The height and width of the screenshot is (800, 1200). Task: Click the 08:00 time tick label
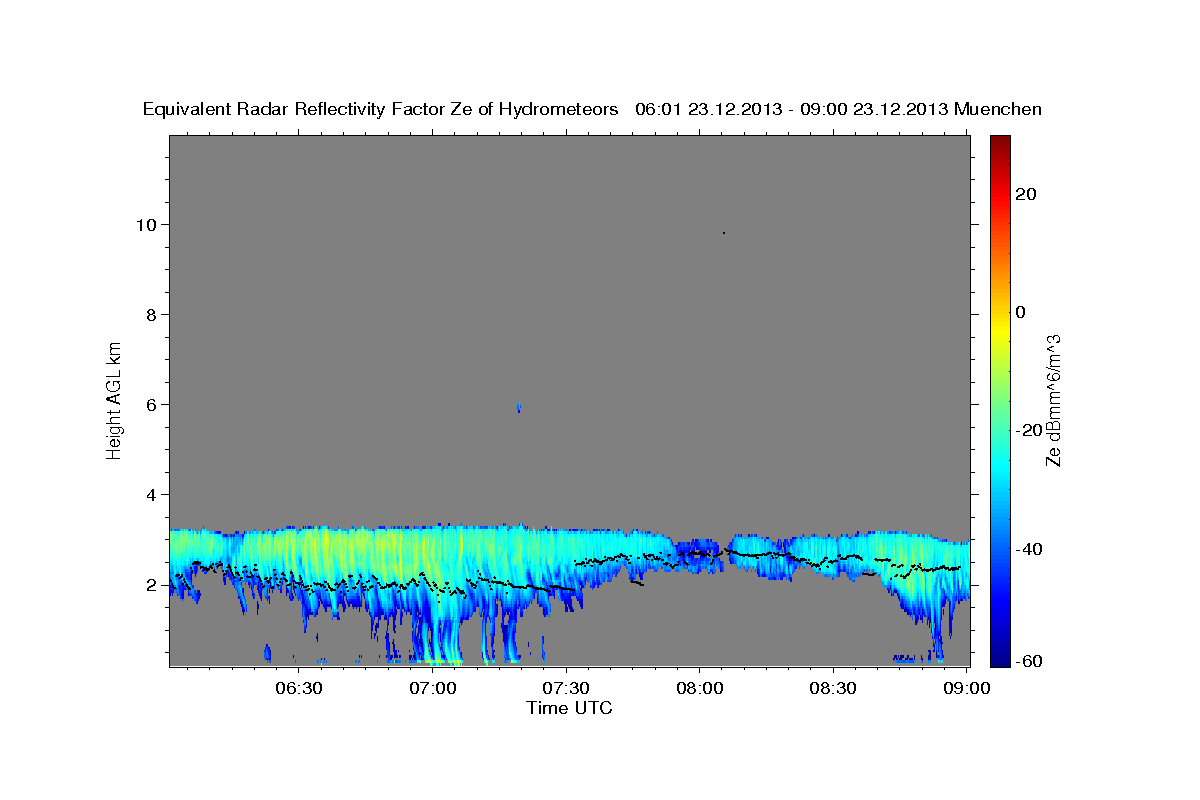click(x=700, y=689)
